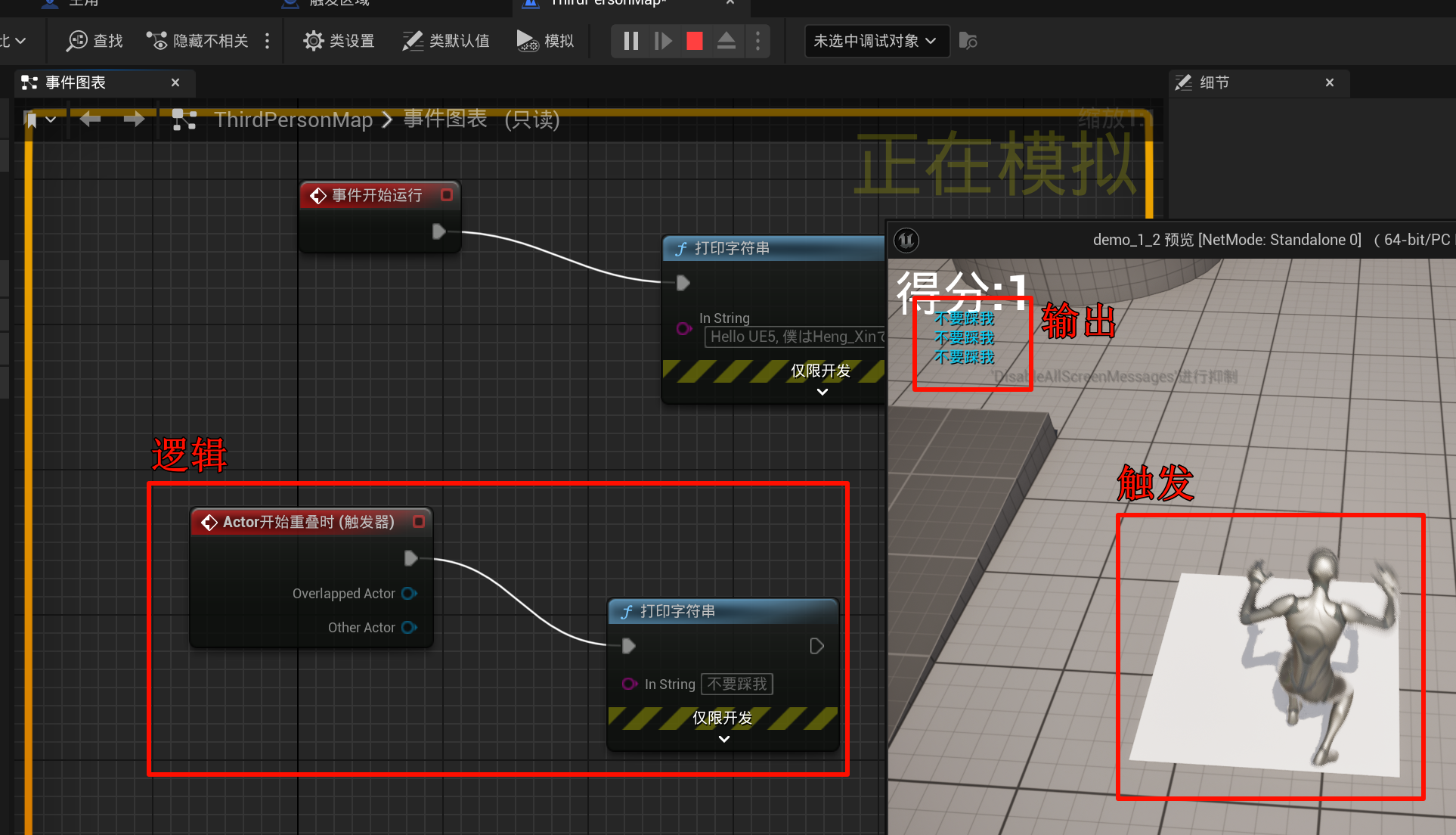Navigate forward in graph history

click(134, 119)
